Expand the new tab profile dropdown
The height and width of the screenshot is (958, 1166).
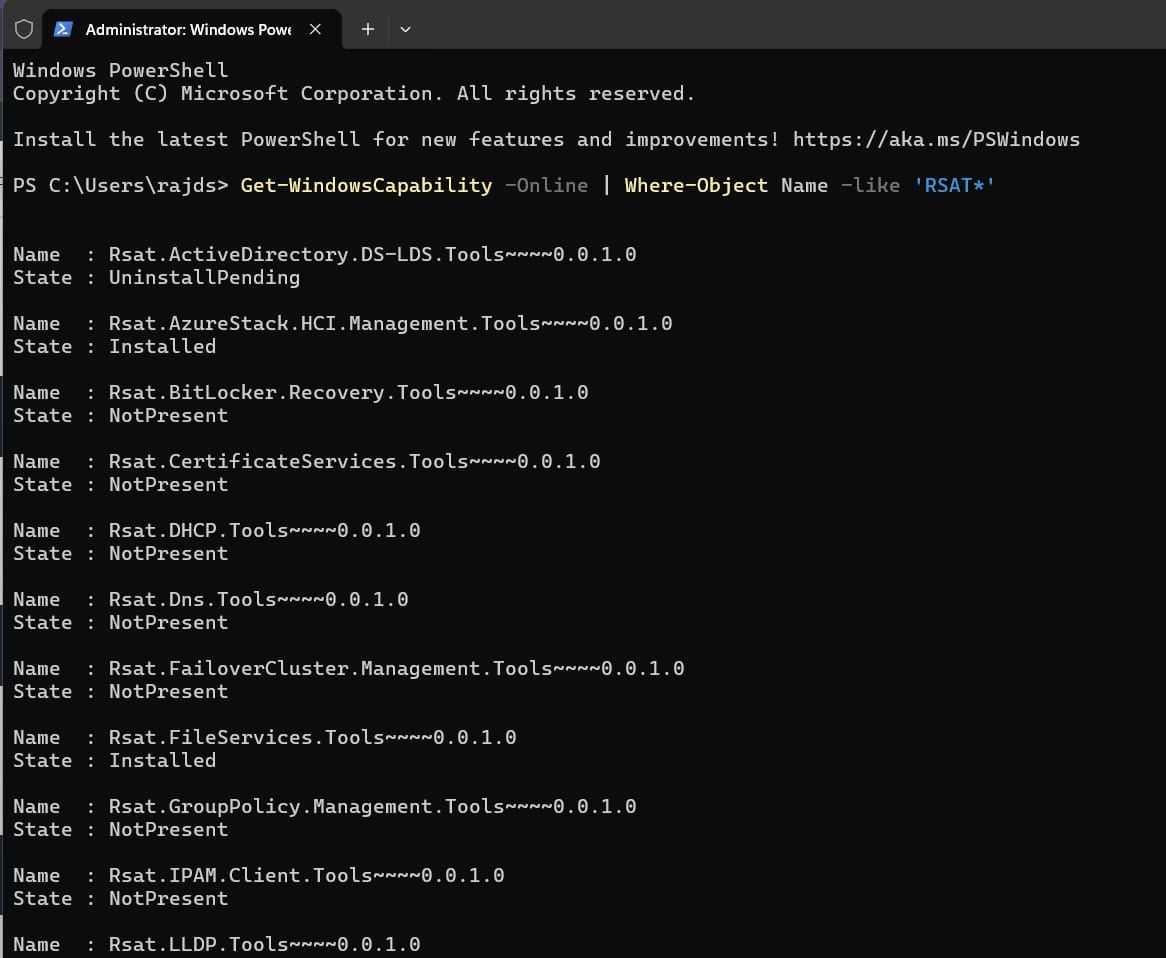(405, 29)
